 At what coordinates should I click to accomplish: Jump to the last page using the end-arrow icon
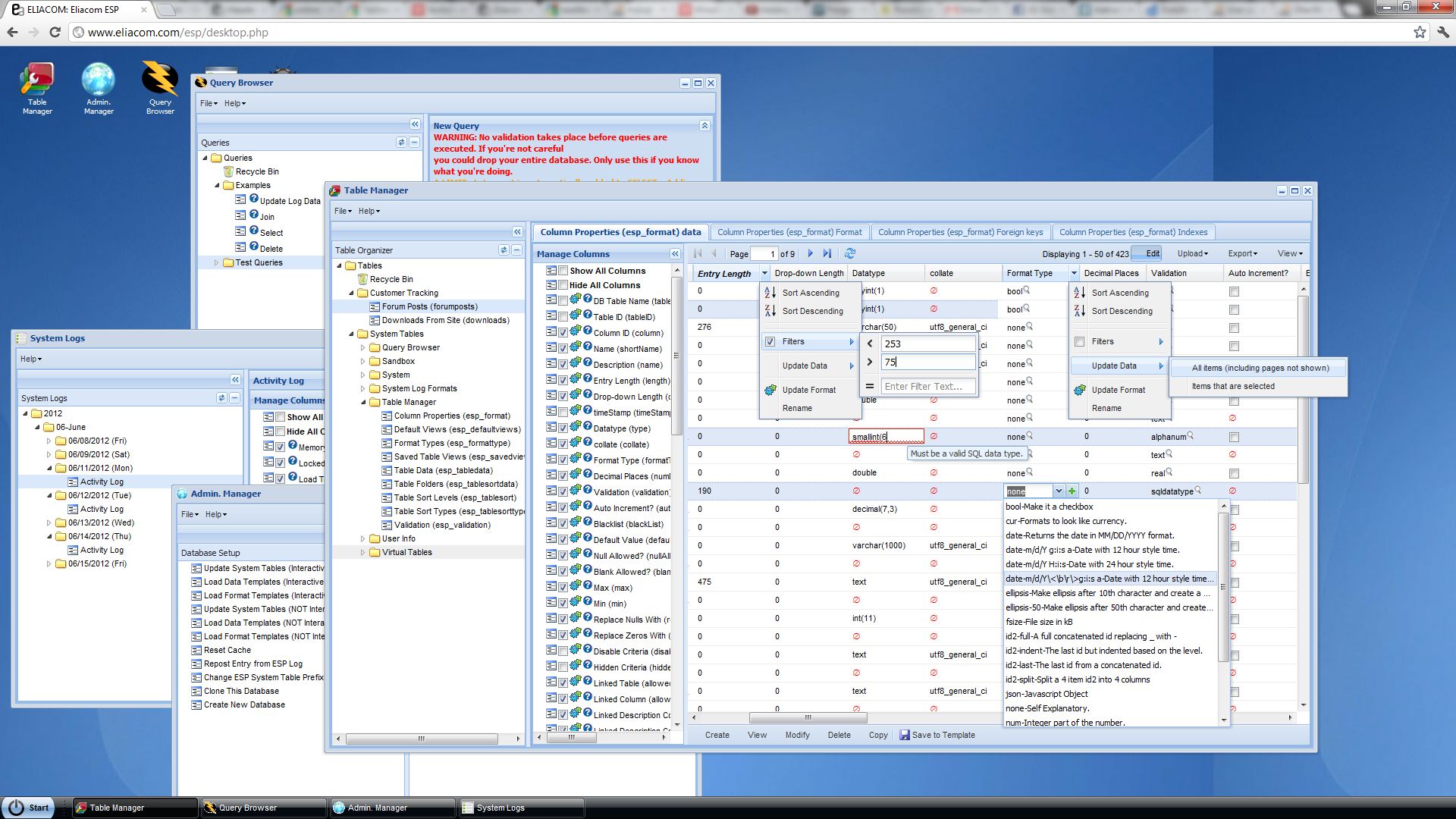click(827, 254)
